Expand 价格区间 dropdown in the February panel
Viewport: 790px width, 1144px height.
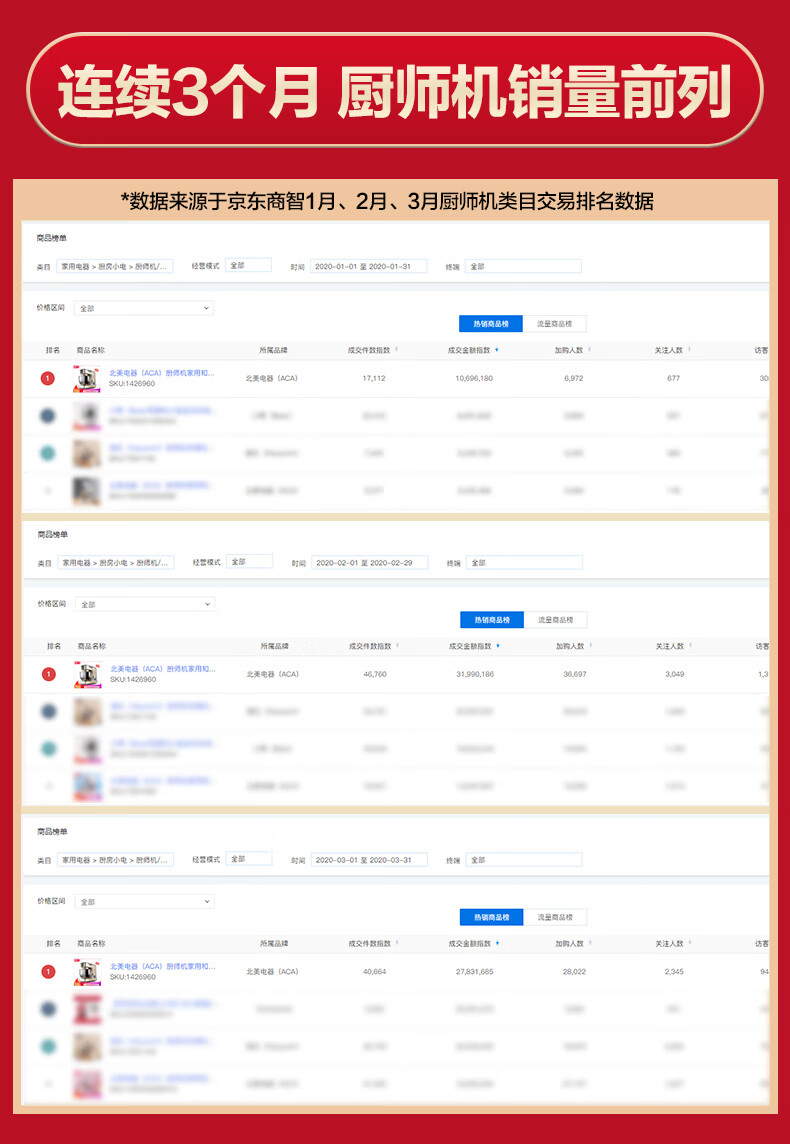point(145,604)
